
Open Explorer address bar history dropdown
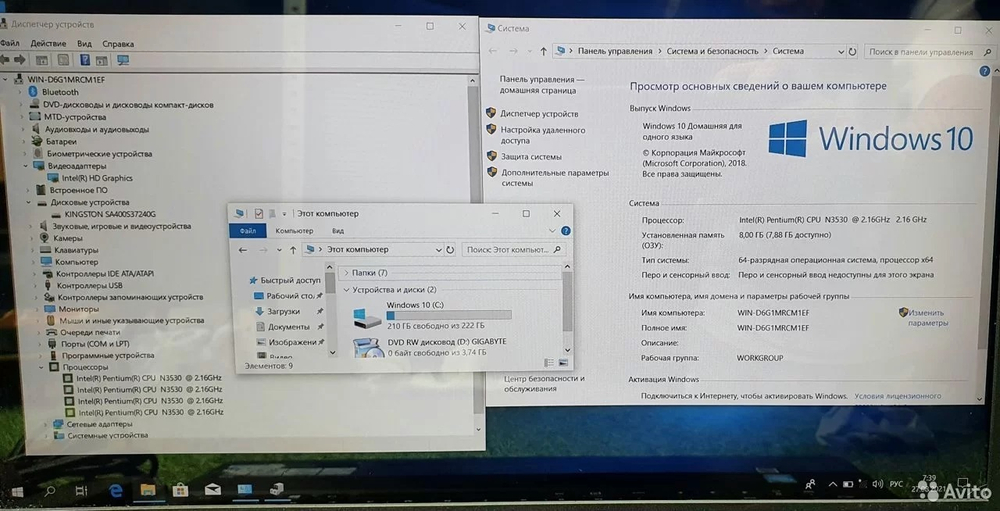tap(438, 250)
